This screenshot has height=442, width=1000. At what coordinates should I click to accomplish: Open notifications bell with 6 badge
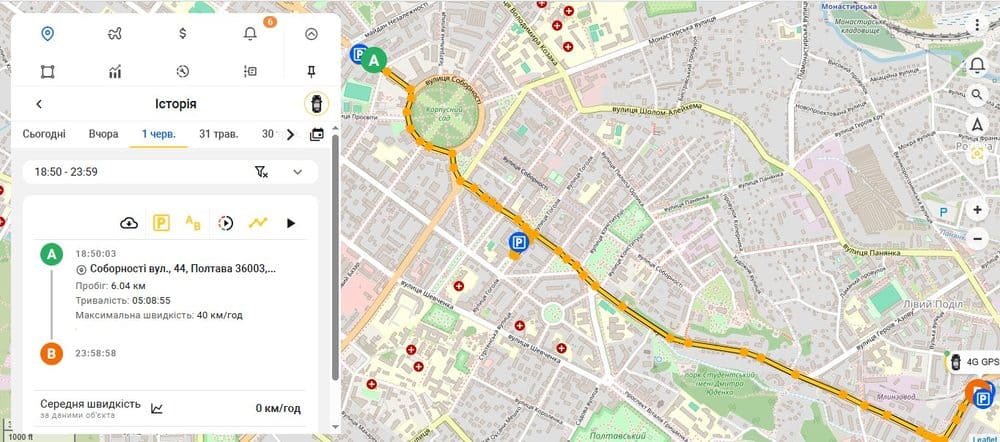(x=251, y=34)
